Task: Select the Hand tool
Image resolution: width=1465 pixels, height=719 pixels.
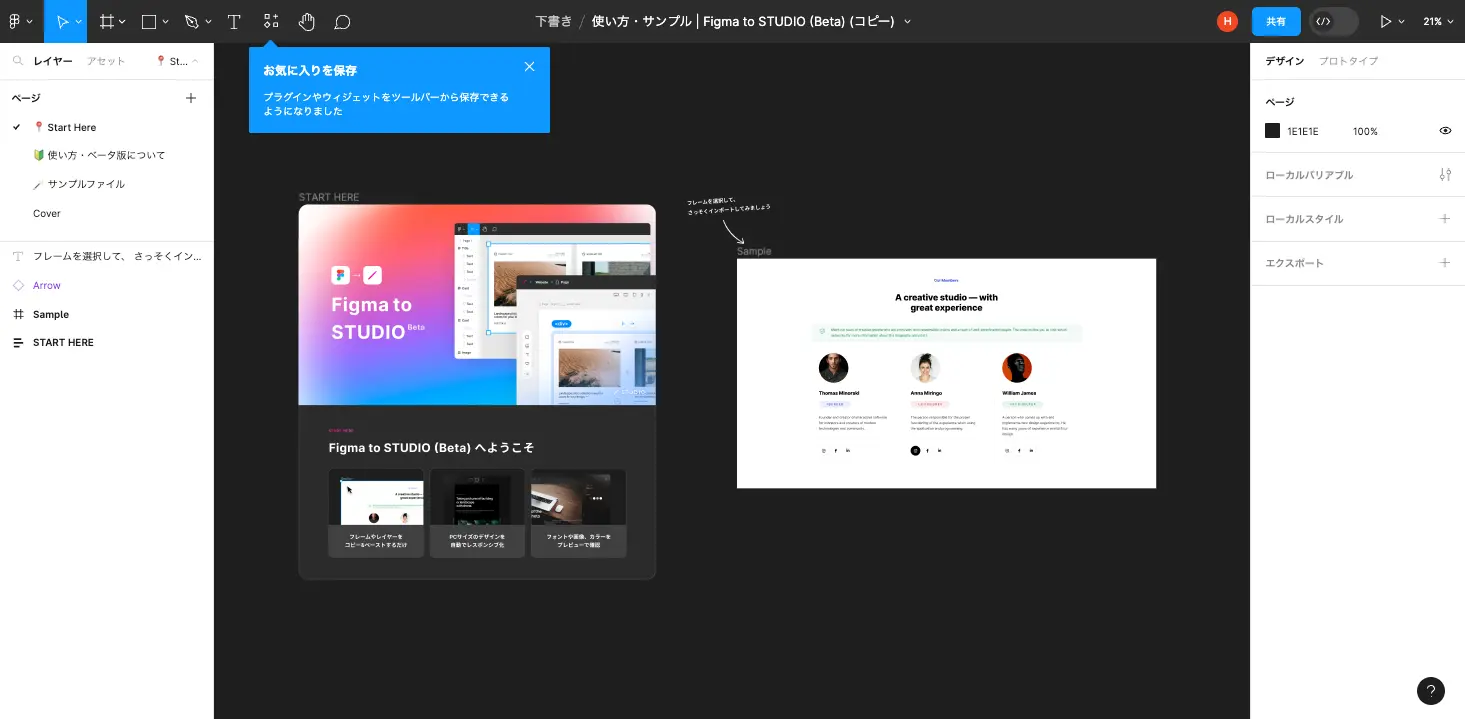Action: [x=307, y=21]
